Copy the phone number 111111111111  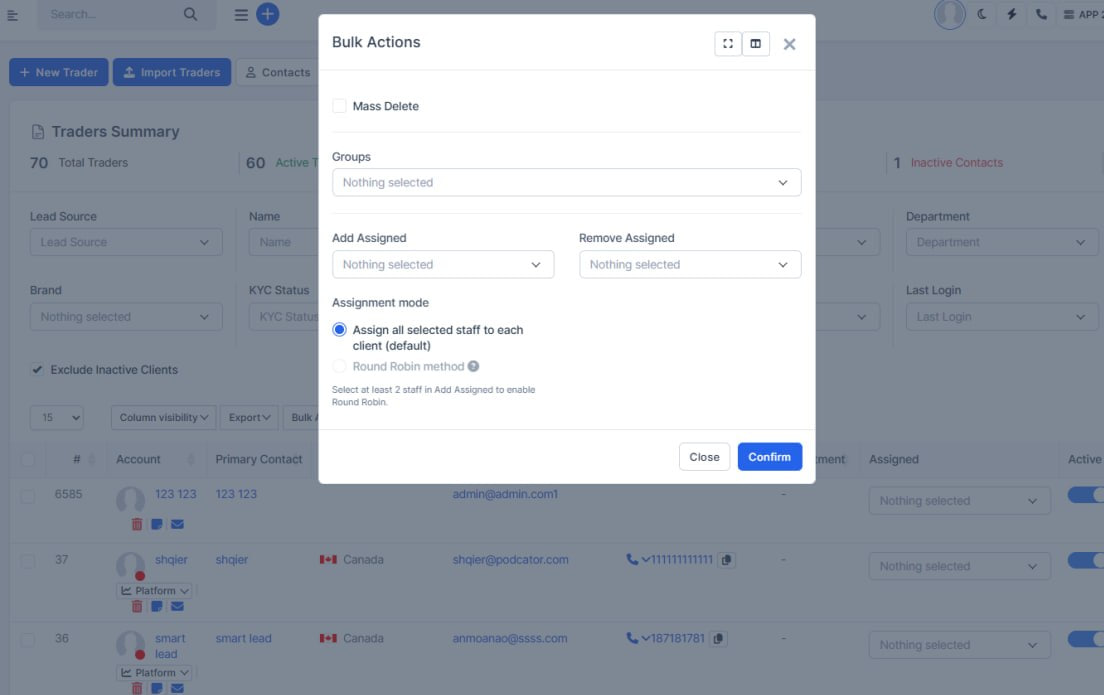727,560
